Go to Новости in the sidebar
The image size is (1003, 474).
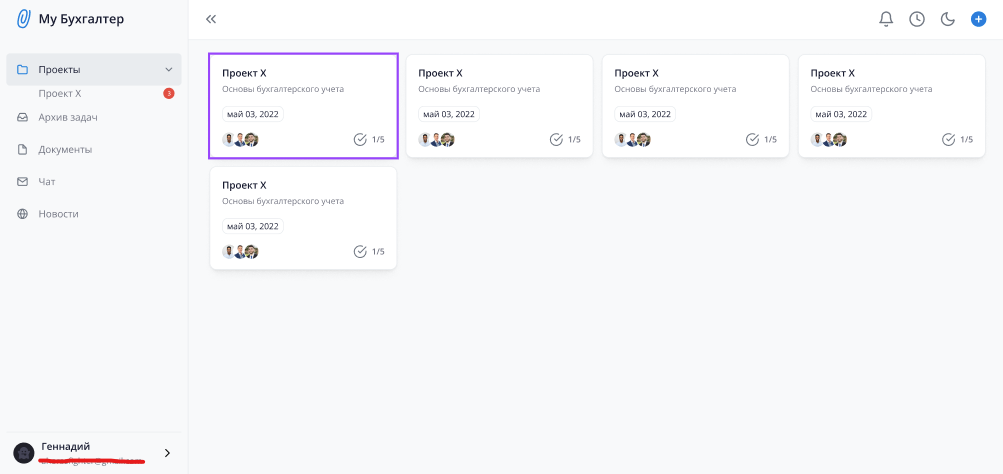58,214
